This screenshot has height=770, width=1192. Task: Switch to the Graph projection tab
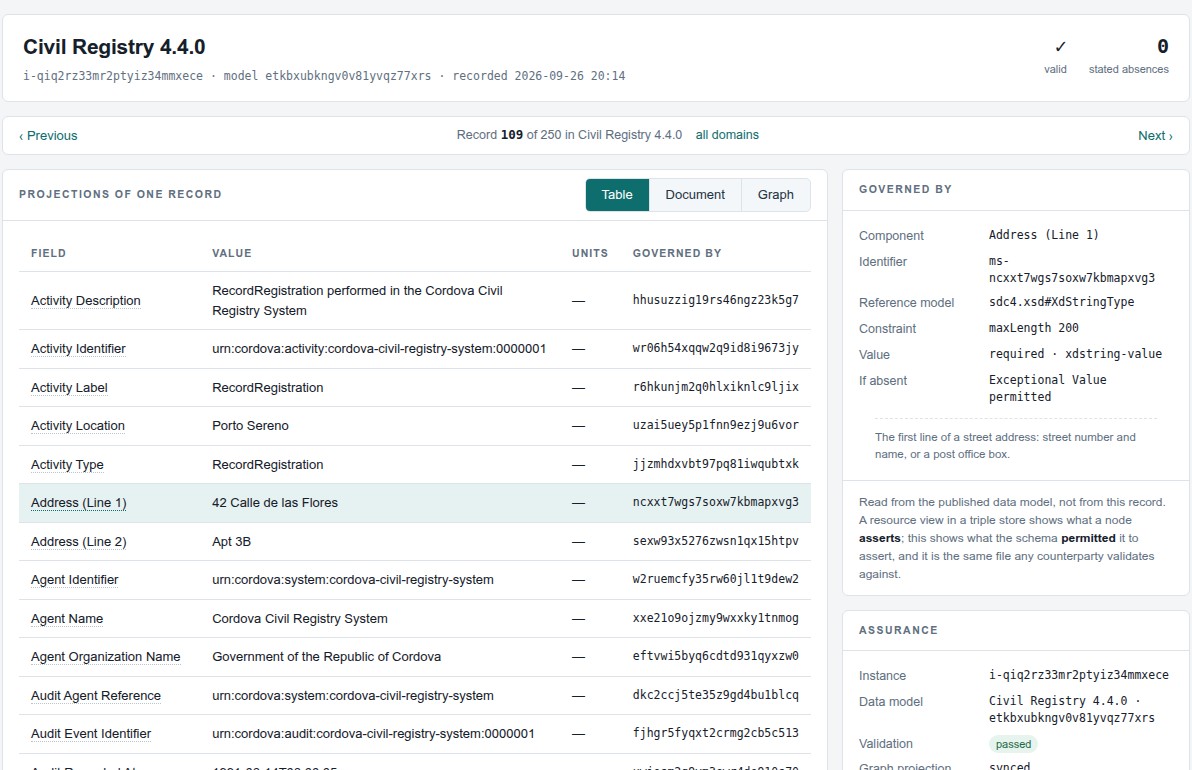[x=775, y=195]
